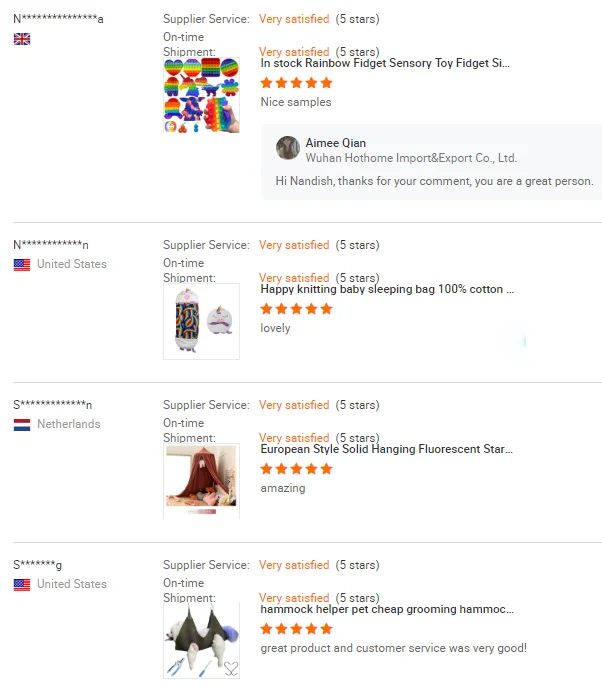Click the star rating under European Style review
The width and height of the screenshot is (602, 686).
(x=296, y=469)
